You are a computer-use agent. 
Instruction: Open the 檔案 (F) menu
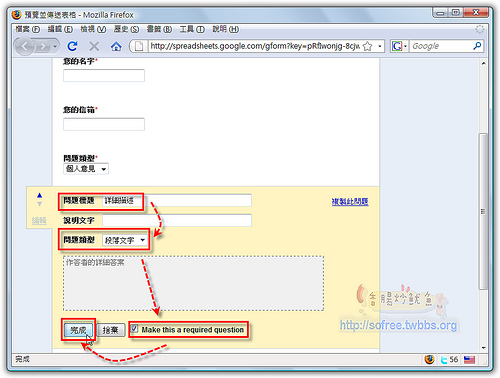coord(27,29)
